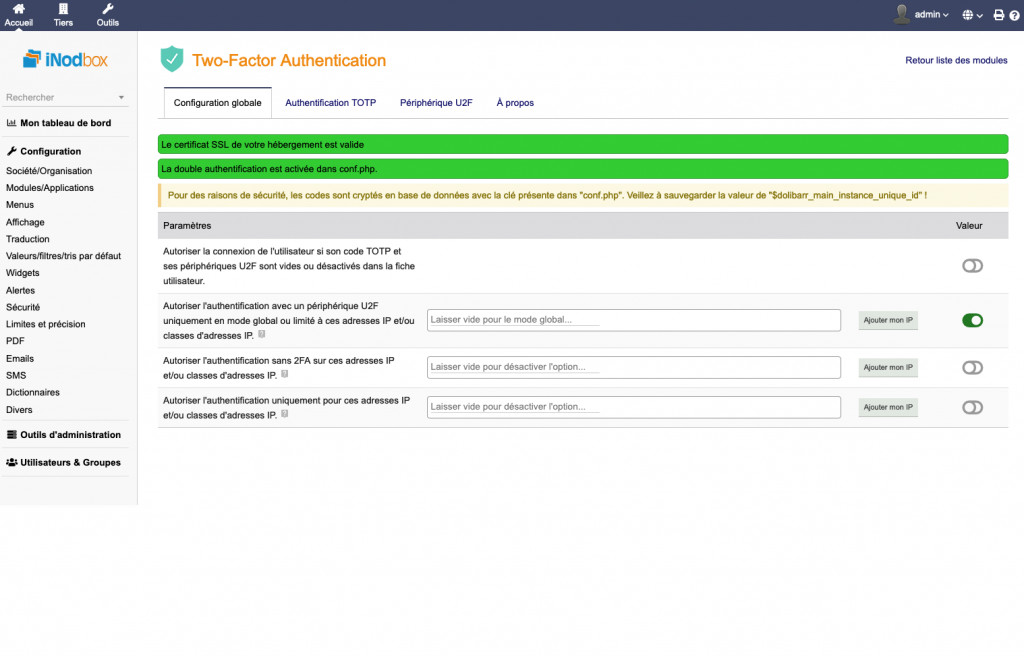The width and height of the screenshot is (1024, 656).
Task: Click the admin user avatar
Action: pyautogui.click(x=902, y=14)
